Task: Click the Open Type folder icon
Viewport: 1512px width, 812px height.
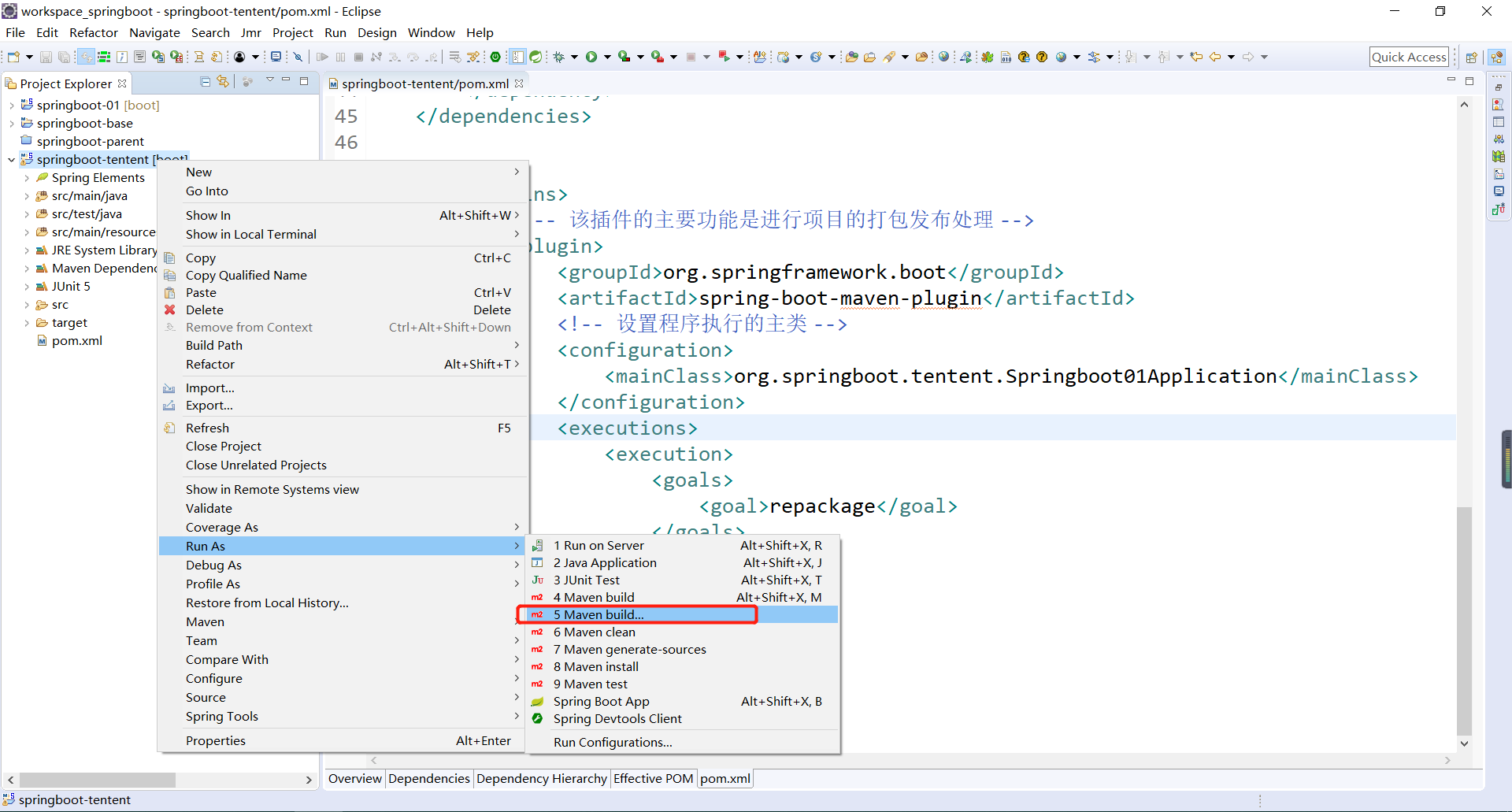Action: [851, 57]
